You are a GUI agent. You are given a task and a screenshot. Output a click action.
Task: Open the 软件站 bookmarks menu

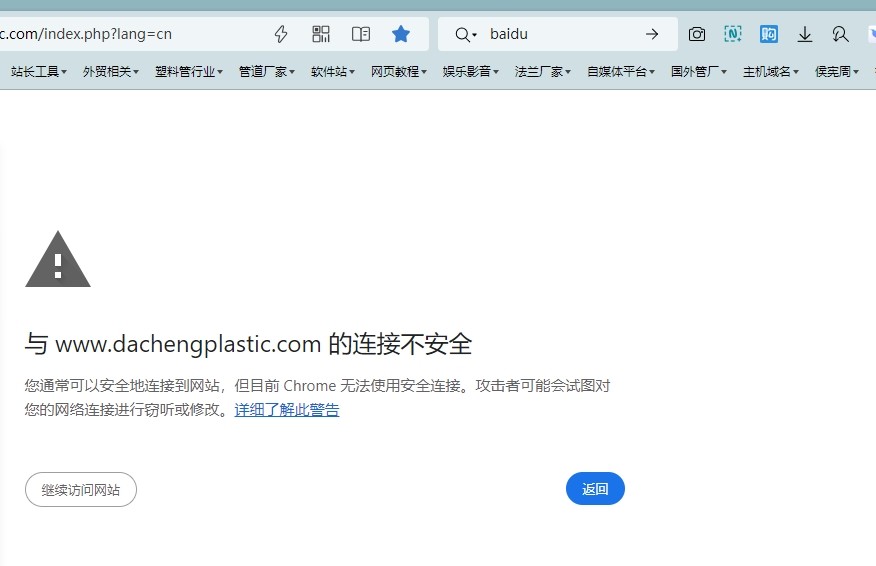click(x=333, y=72)
